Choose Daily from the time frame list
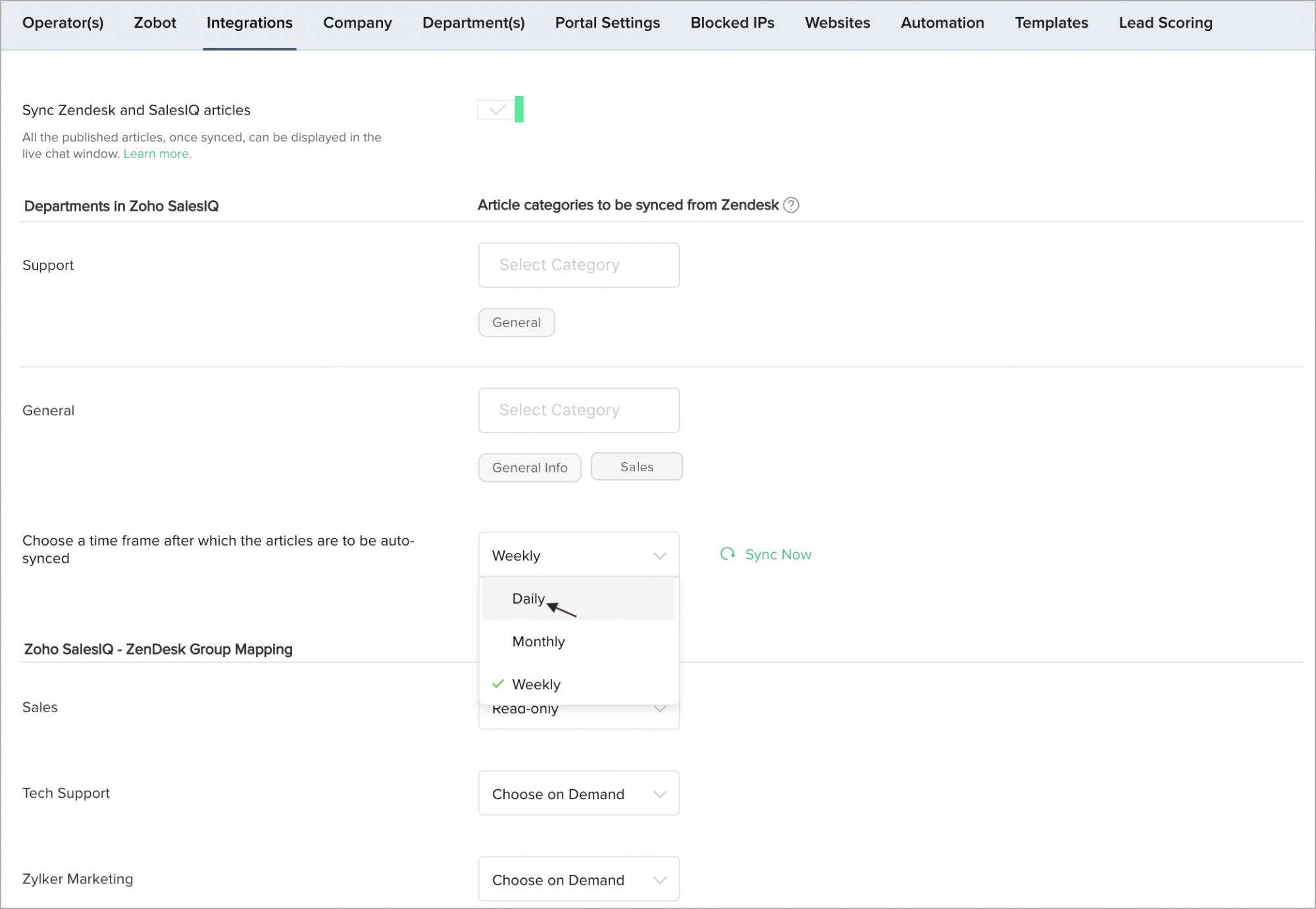The image size is (1316, 909). 578,599
